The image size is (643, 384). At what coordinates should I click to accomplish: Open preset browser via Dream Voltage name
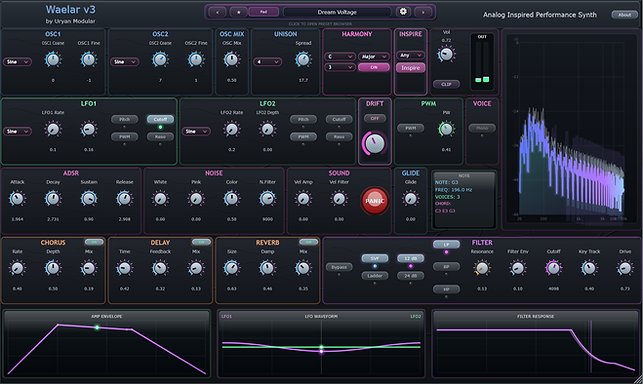[x=337, y=12]
